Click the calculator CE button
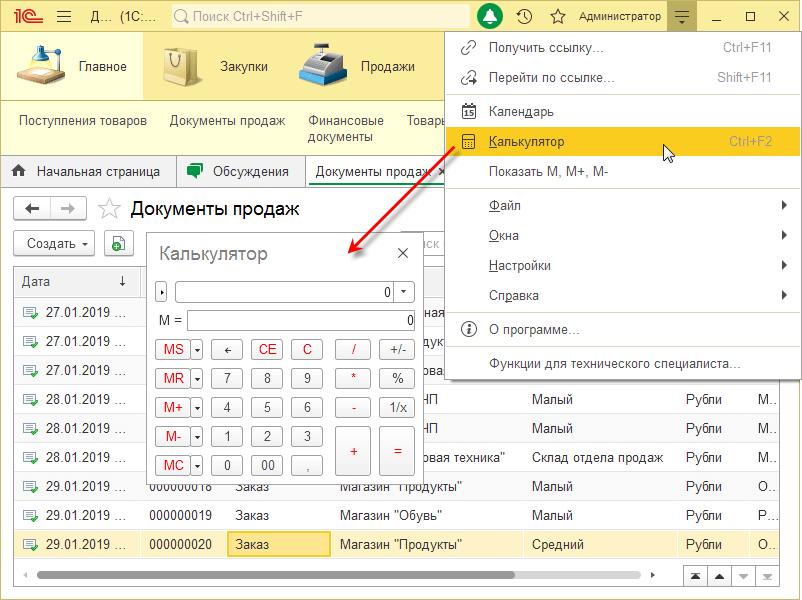 [x=267, y=350]
